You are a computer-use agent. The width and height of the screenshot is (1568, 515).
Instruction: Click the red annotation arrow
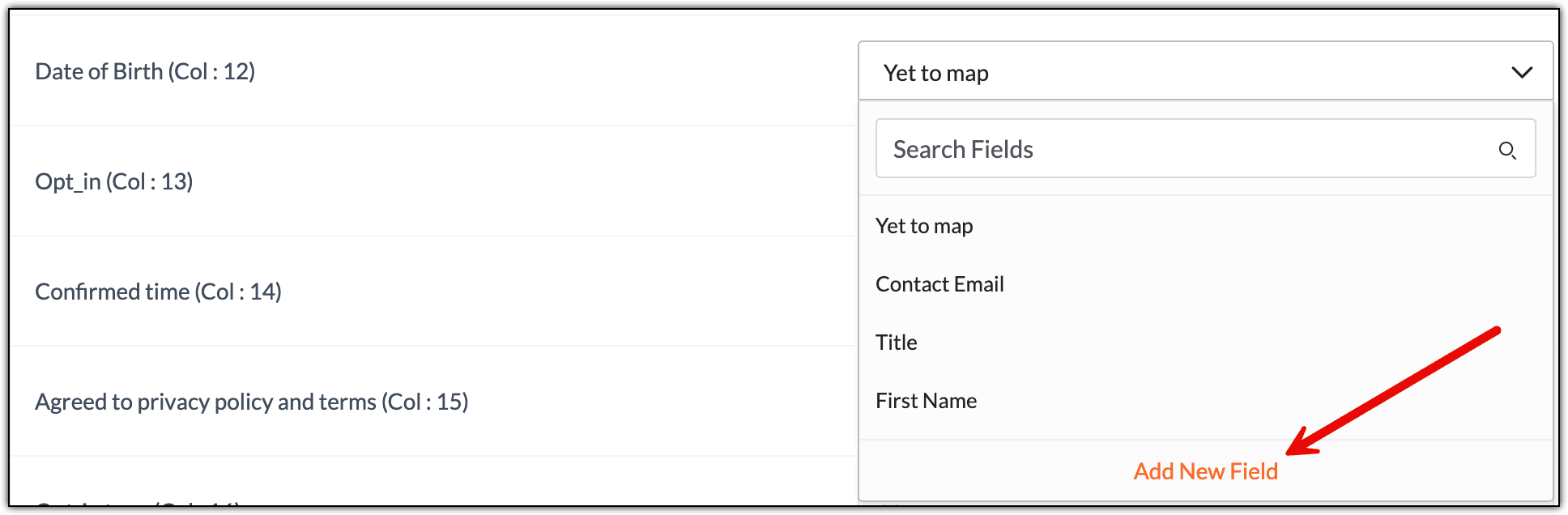pyautogui.click(x=1393, y=389)
